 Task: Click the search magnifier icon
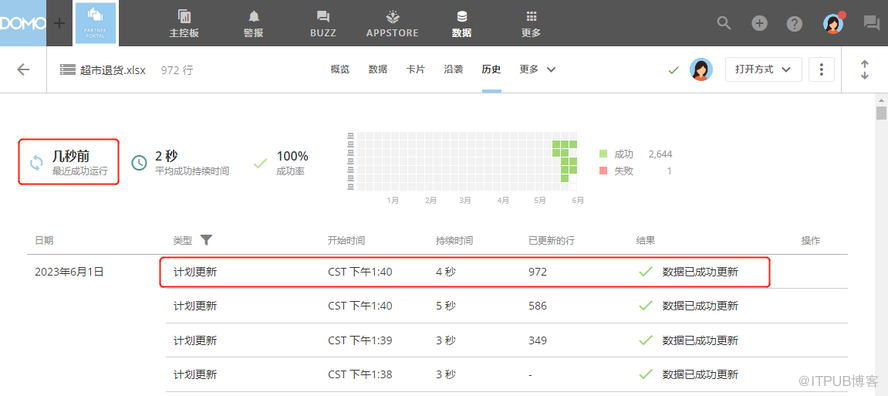tap(724, 23)
